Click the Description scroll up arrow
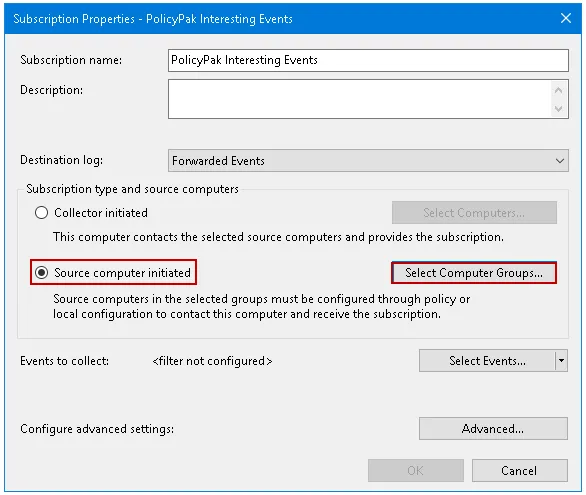The height and width of the screenshot is (495, 586). (558, 90)
